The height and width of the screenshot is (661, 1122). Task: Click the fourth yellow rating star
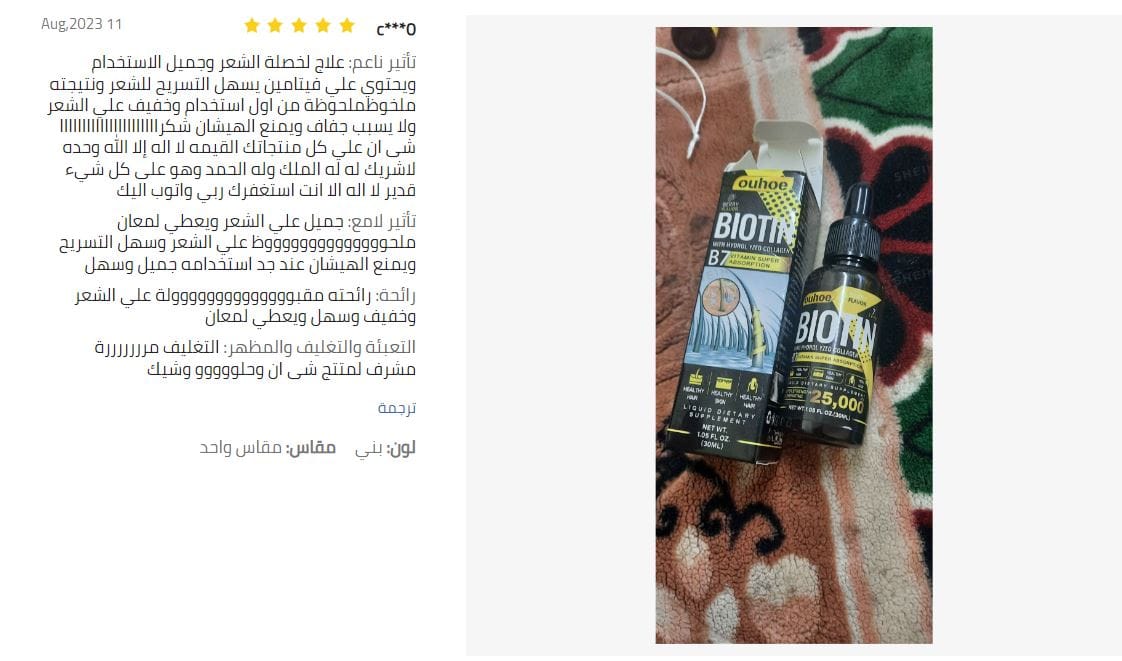(323, 26)
